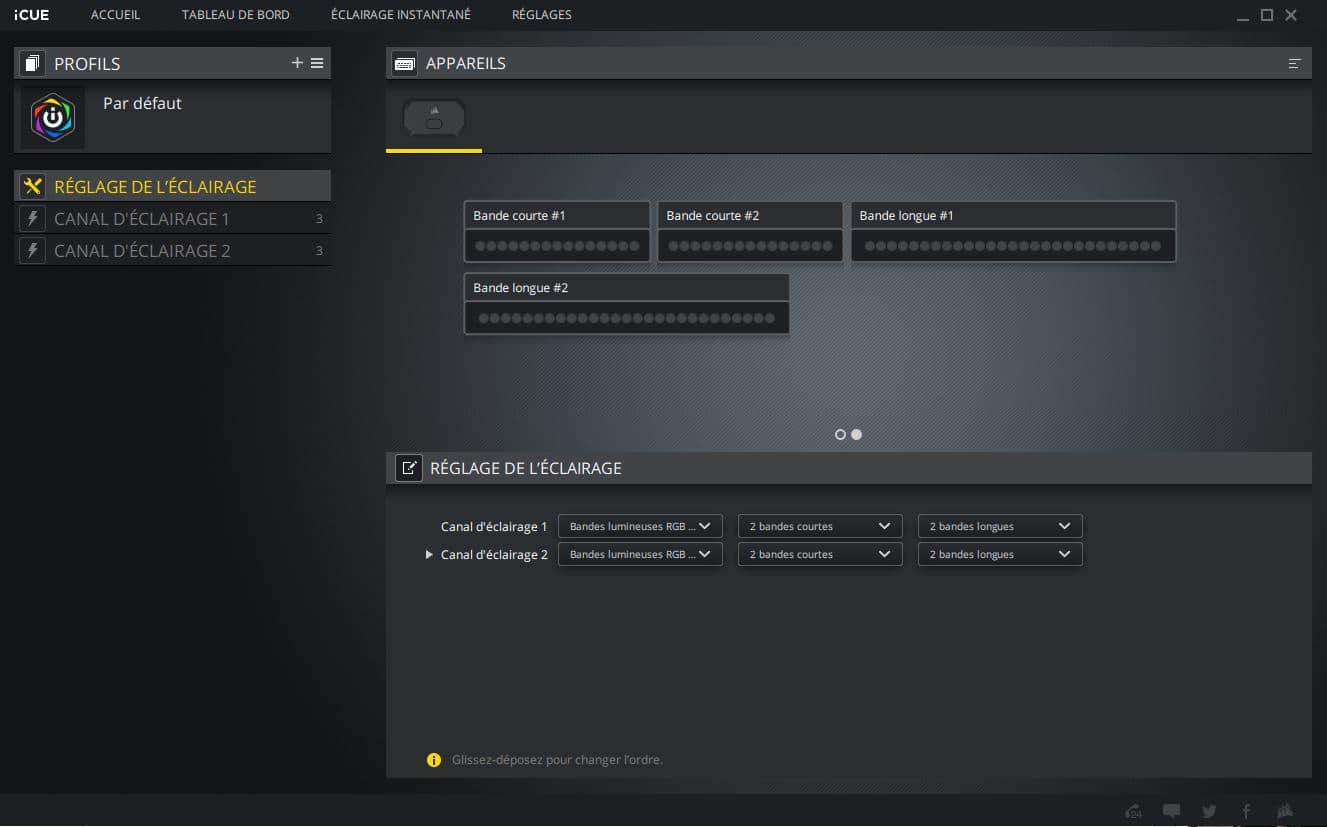Select Canal d'éclairage 1 in sidebar
Screen dimensions: 1327x827
tap(142, 219)
